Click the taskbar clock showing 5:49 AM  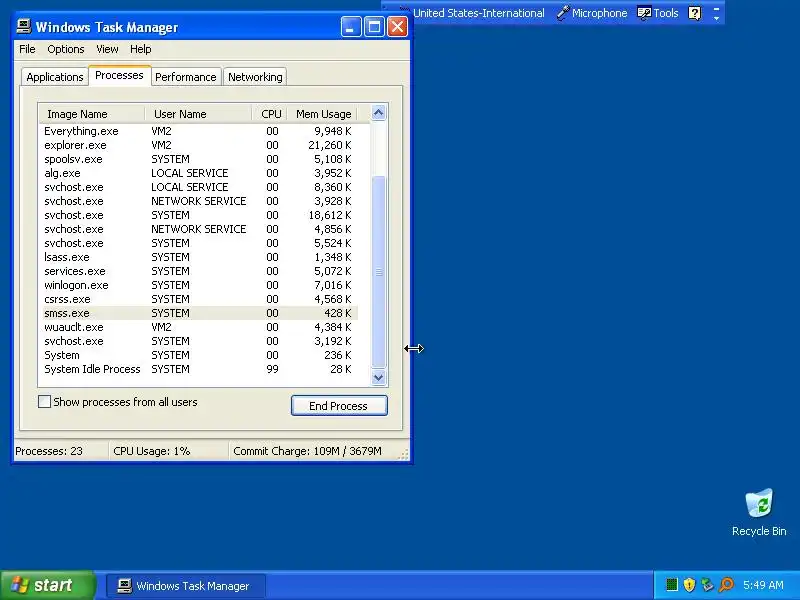(763, 585)
